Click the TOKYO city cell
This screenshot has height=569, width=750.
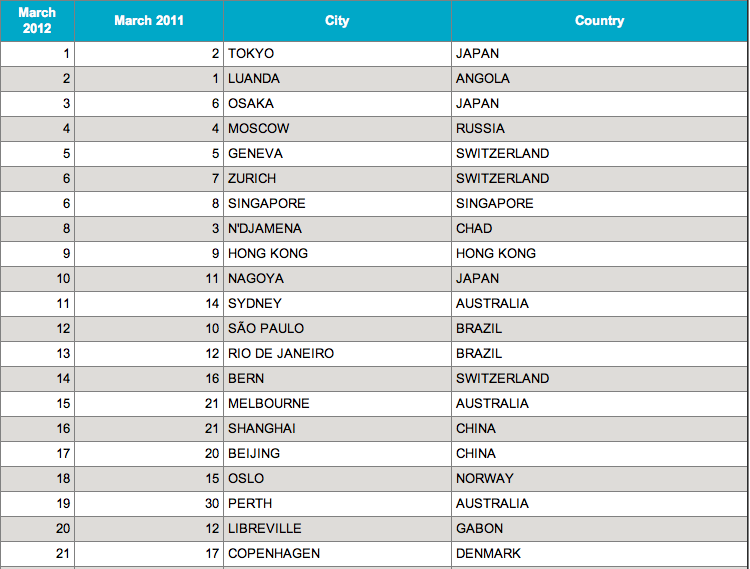click(x=337, y=54)
